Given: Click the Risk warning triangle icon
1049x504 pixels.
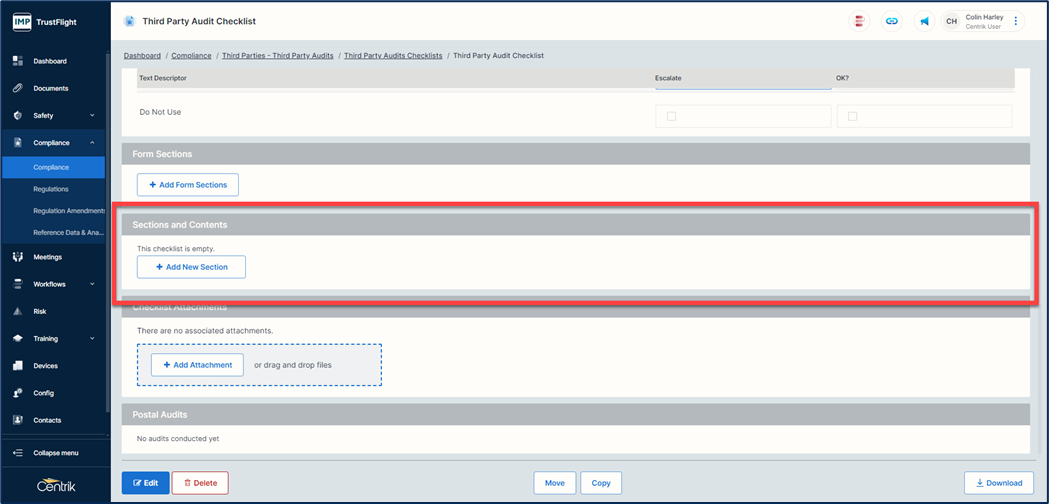Looking at the screenshot, I should (x=18, y=311).
